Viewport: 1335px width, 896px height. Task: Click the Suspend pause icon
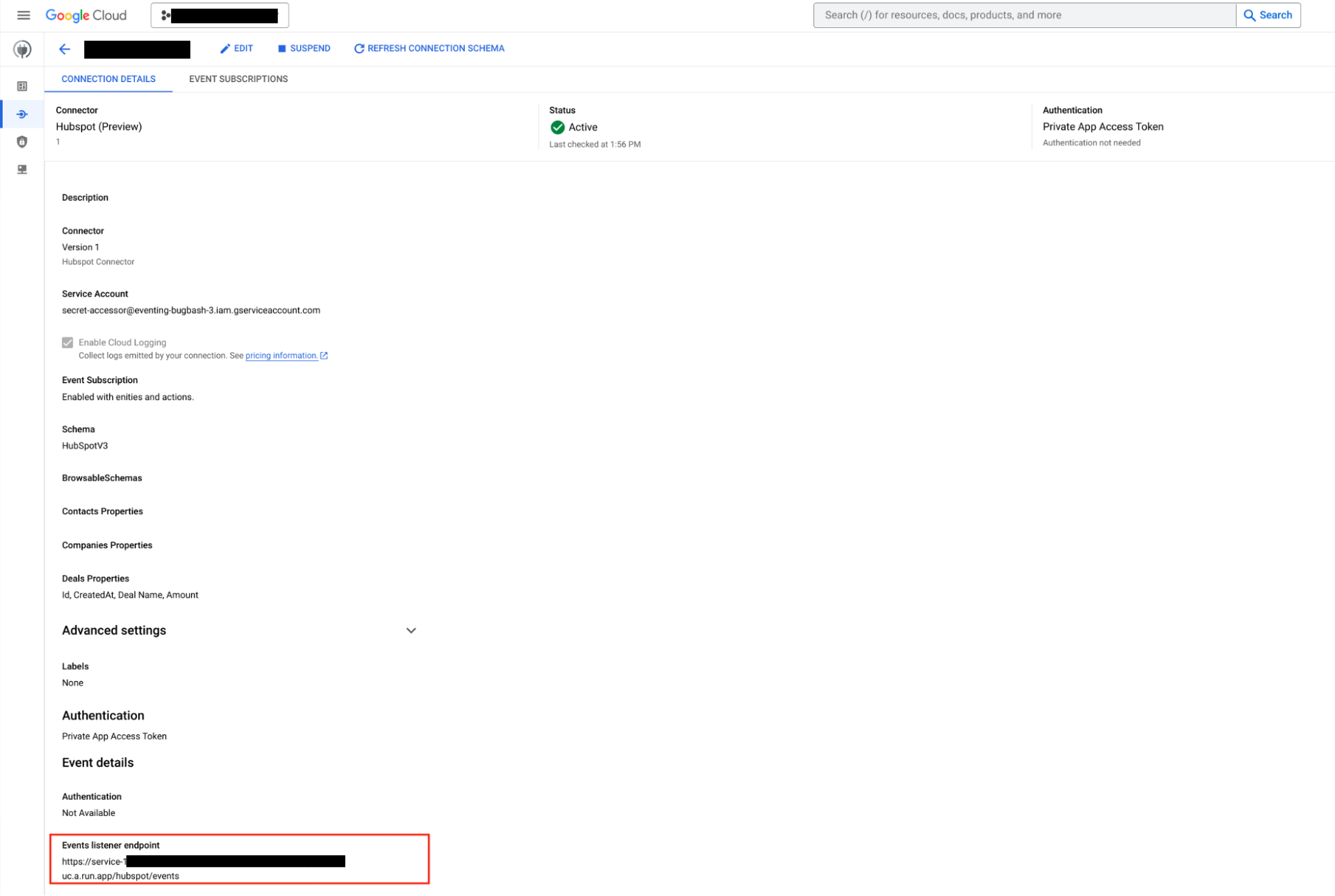281,48
